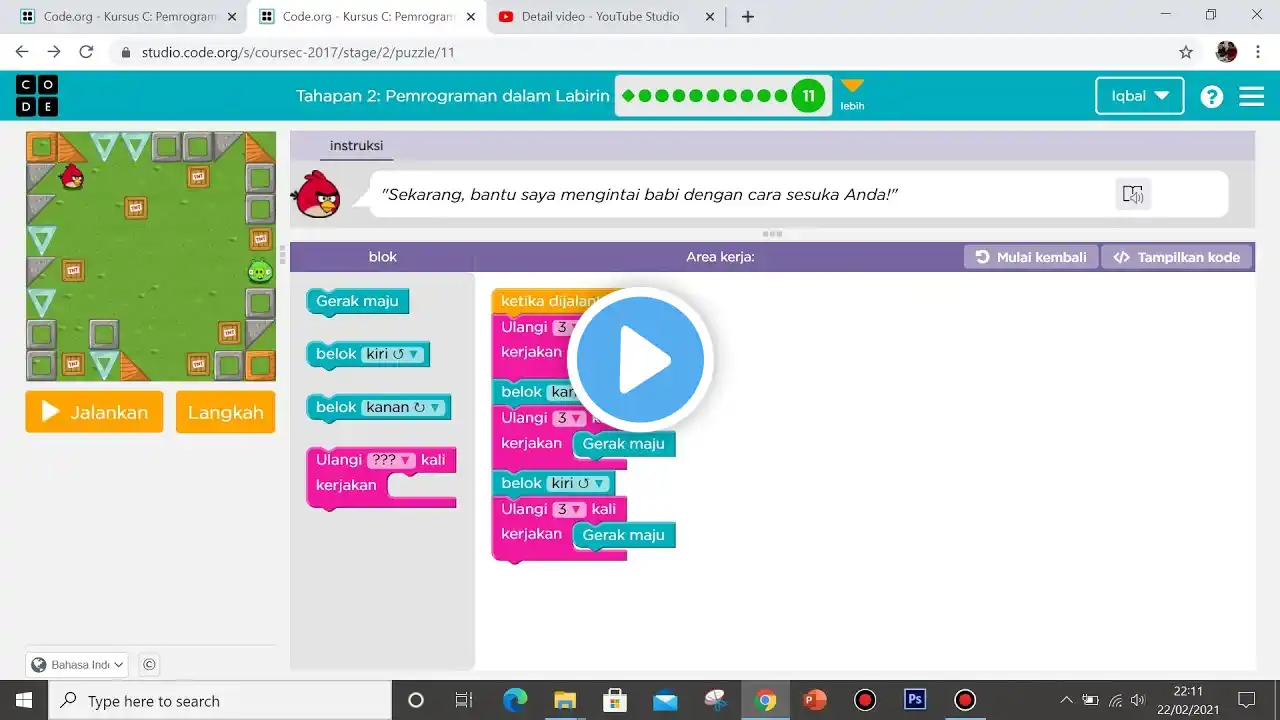Switch to Google Chrome on the taskbar

pos(765,700)
